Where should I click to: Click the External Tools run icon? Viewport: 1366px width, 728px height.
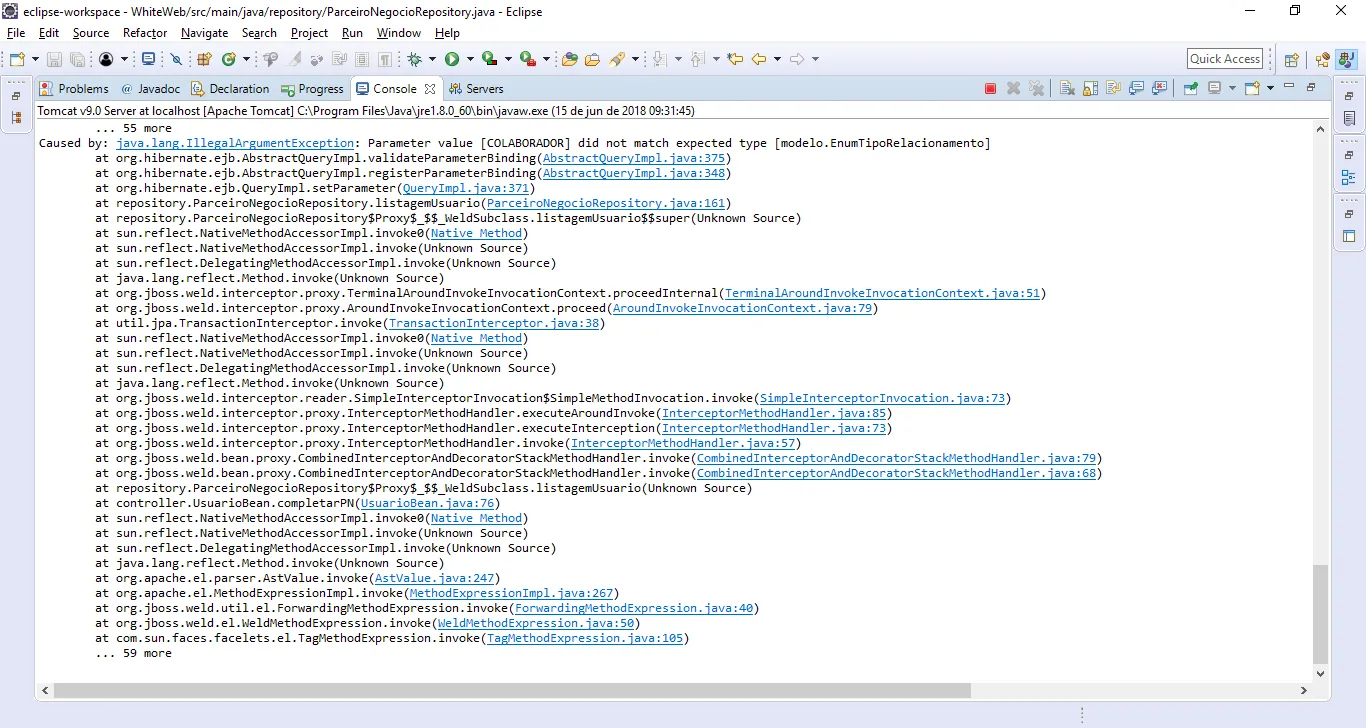527,60
